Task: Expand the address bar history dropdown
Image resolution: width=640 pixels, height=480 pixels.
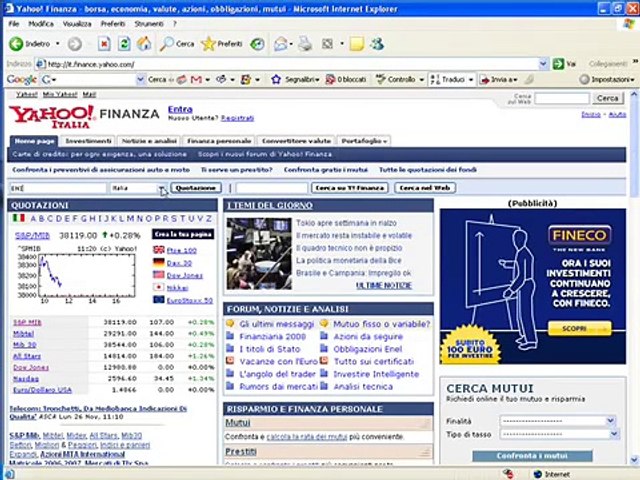Action: tap(543, 64)
